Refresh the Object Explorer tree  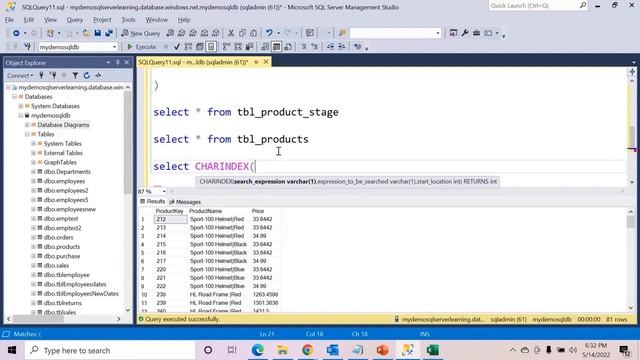(x=87, y=76)
